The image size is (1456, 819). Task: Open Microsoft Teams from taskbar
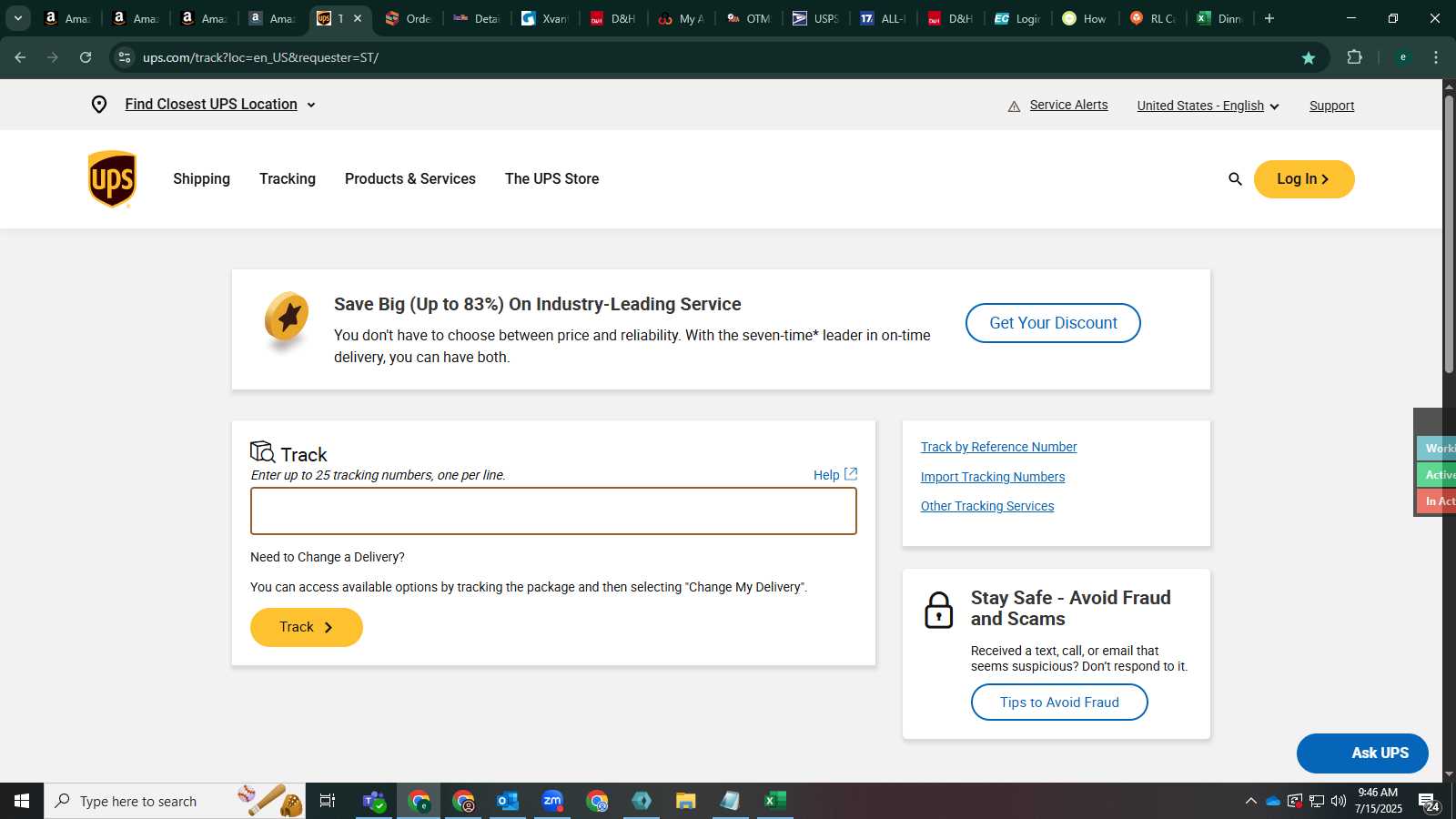(373, 801)
